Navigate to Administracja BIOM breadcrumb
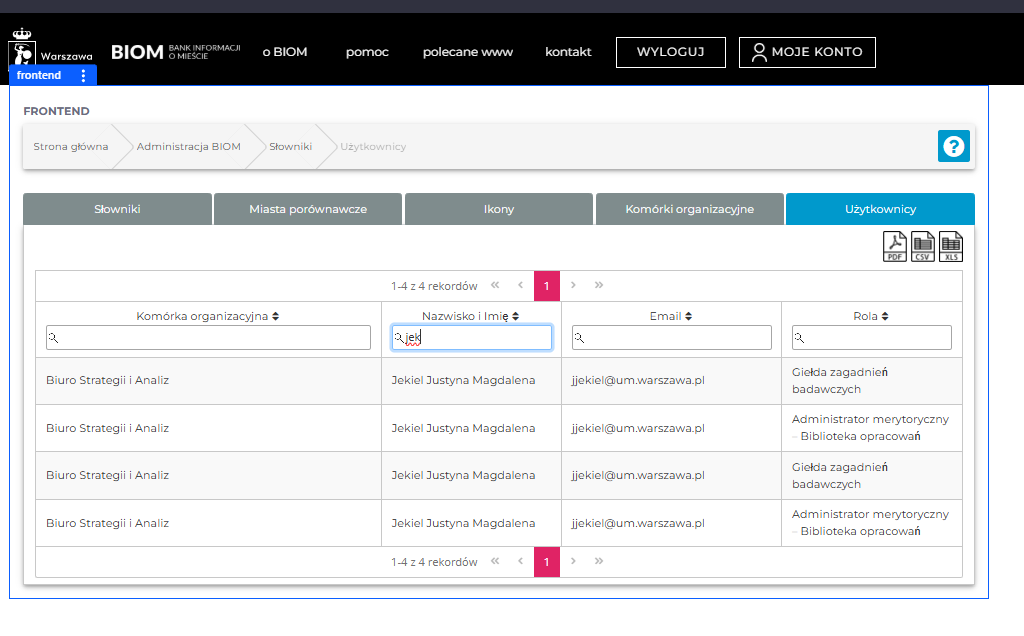The height and width of the screenshot is (636, 1024). [188, 147]
